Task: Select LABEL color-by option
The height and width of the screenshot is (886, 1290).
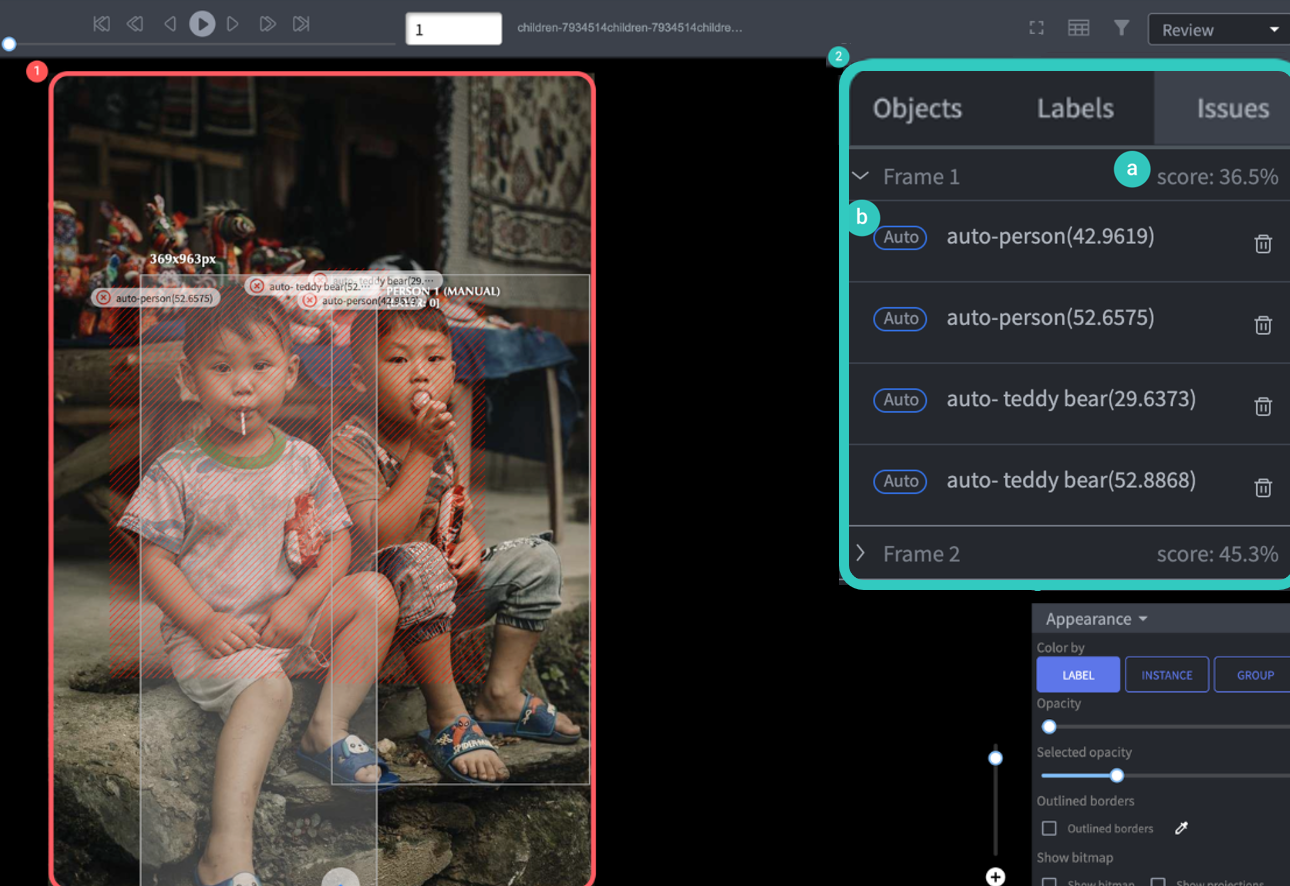Action: 1078,675
